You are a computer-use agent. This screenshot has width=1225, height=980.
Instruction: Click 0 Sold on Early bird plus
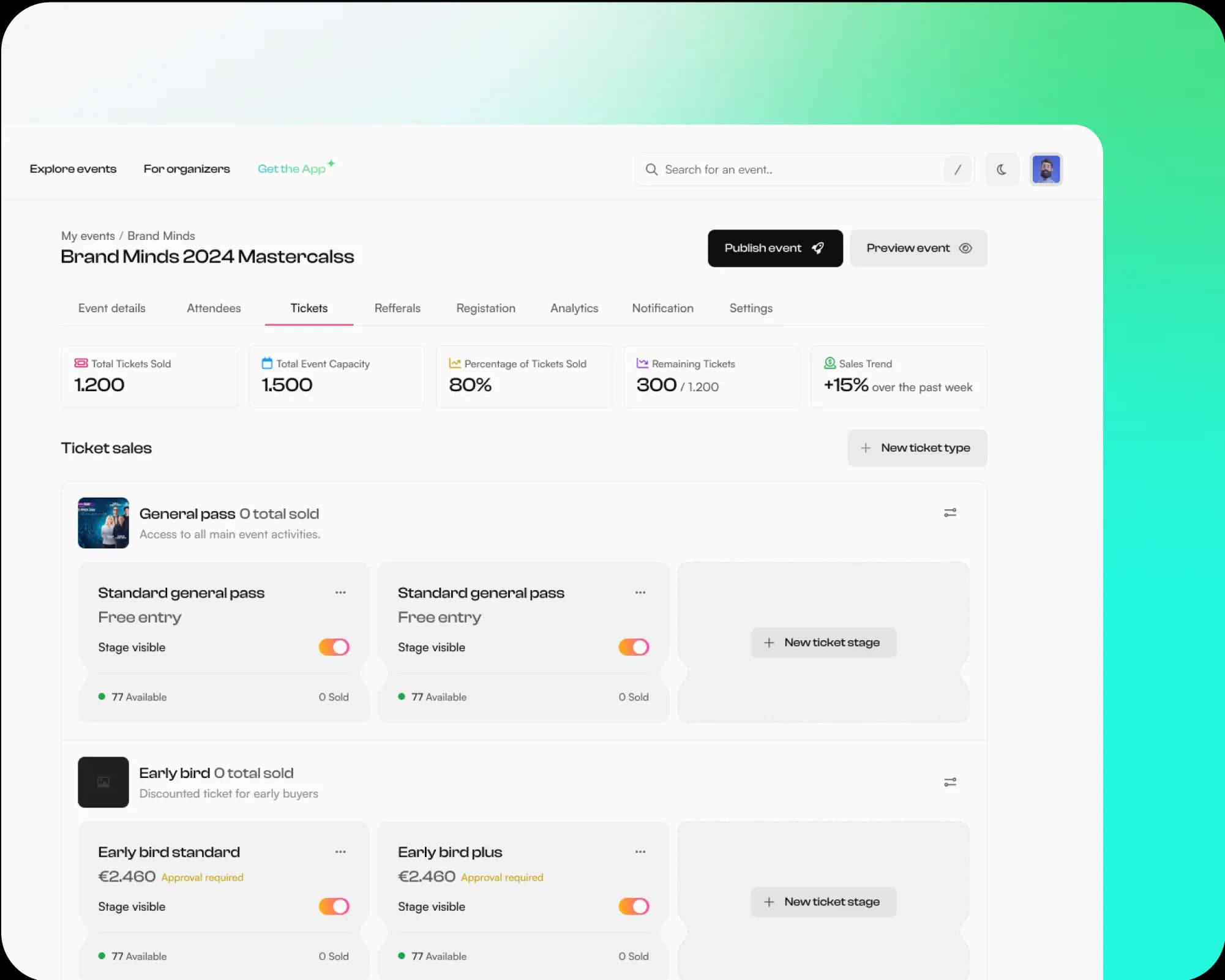coord(634,956)
